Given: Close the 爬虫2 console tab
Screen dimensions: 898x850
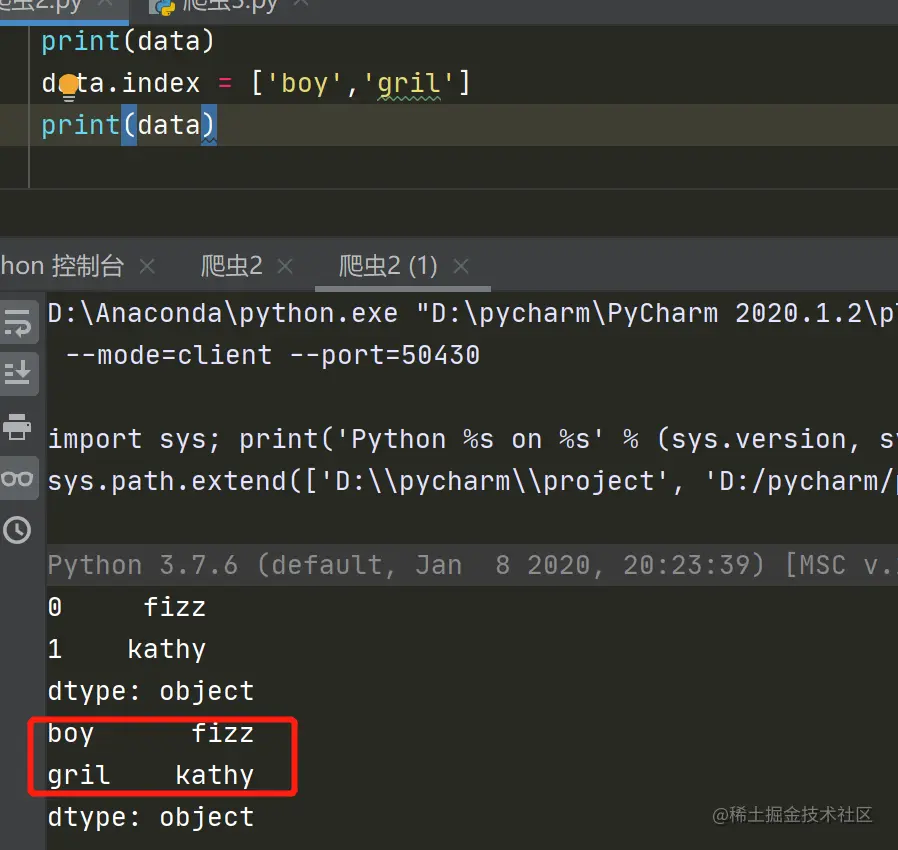Looking at the screenshot, I should [x=285, y=266].
